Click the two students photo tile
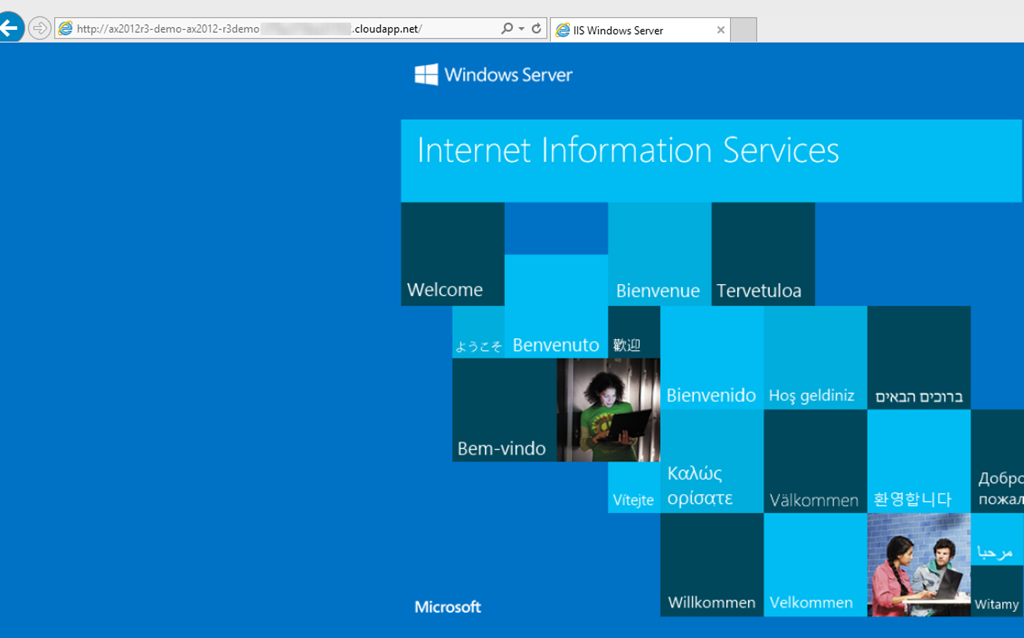The image size is (1024, 638). [x=918, y=565]
